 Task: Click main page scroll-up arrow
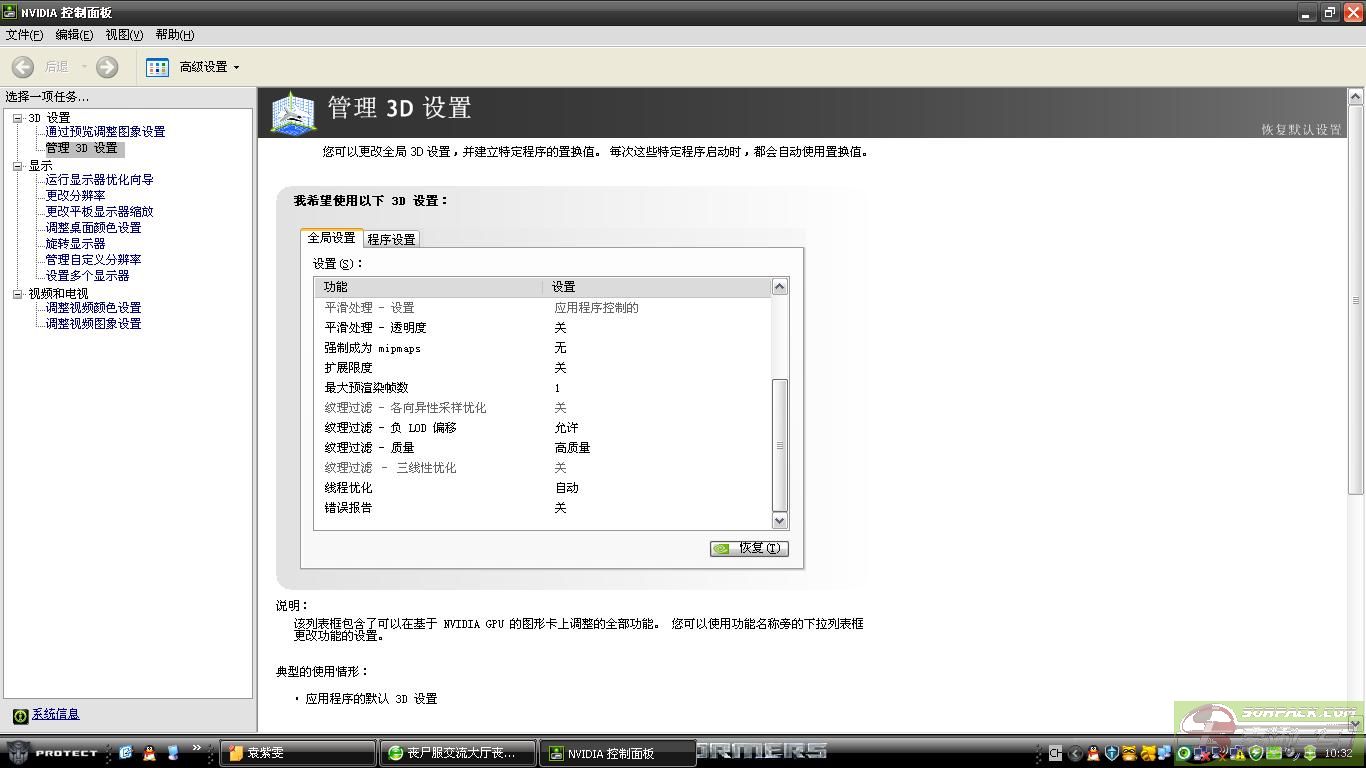[x=1356, y=97]
